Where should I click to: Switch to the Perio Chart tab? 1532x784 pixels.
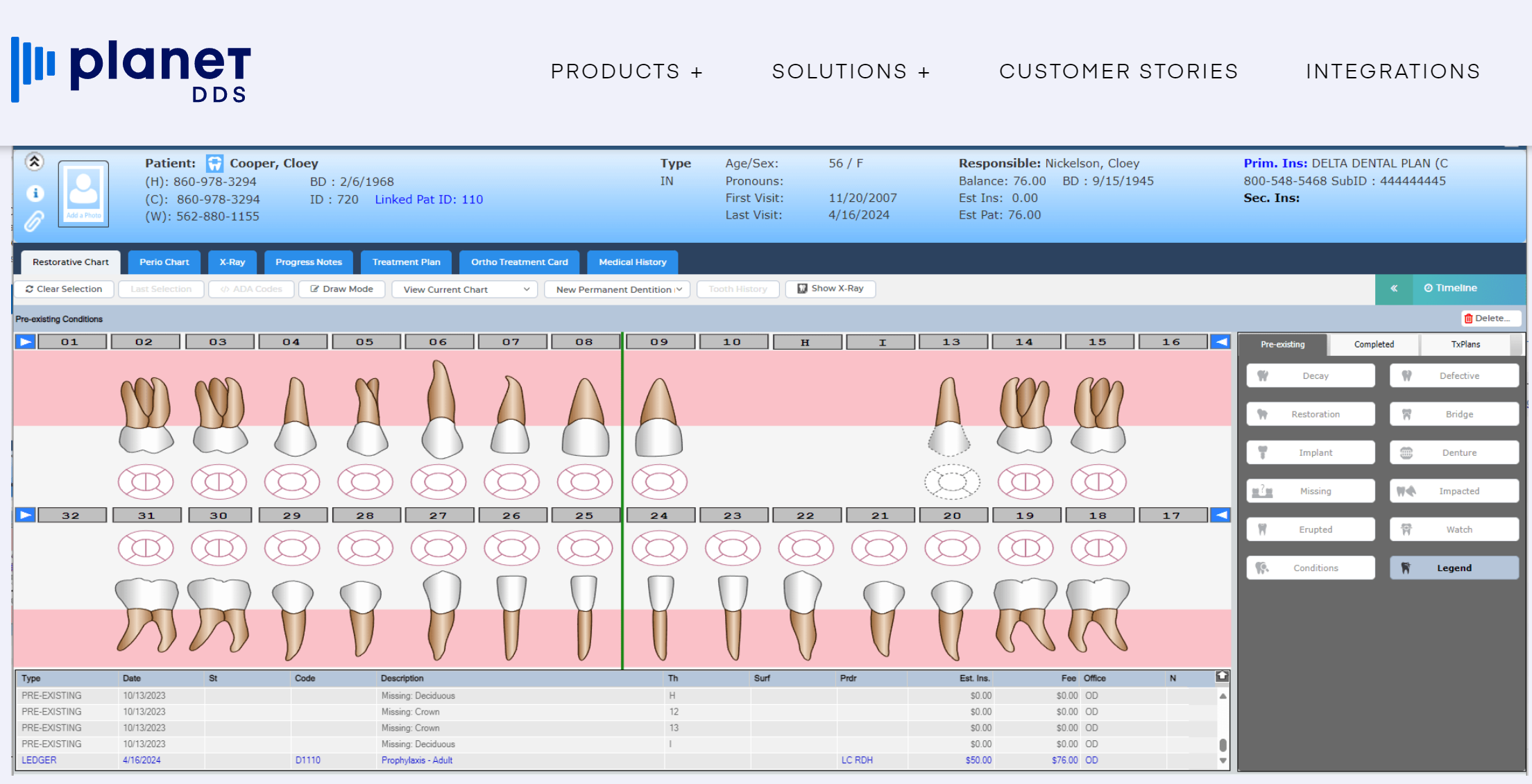[x=164, y=262]
